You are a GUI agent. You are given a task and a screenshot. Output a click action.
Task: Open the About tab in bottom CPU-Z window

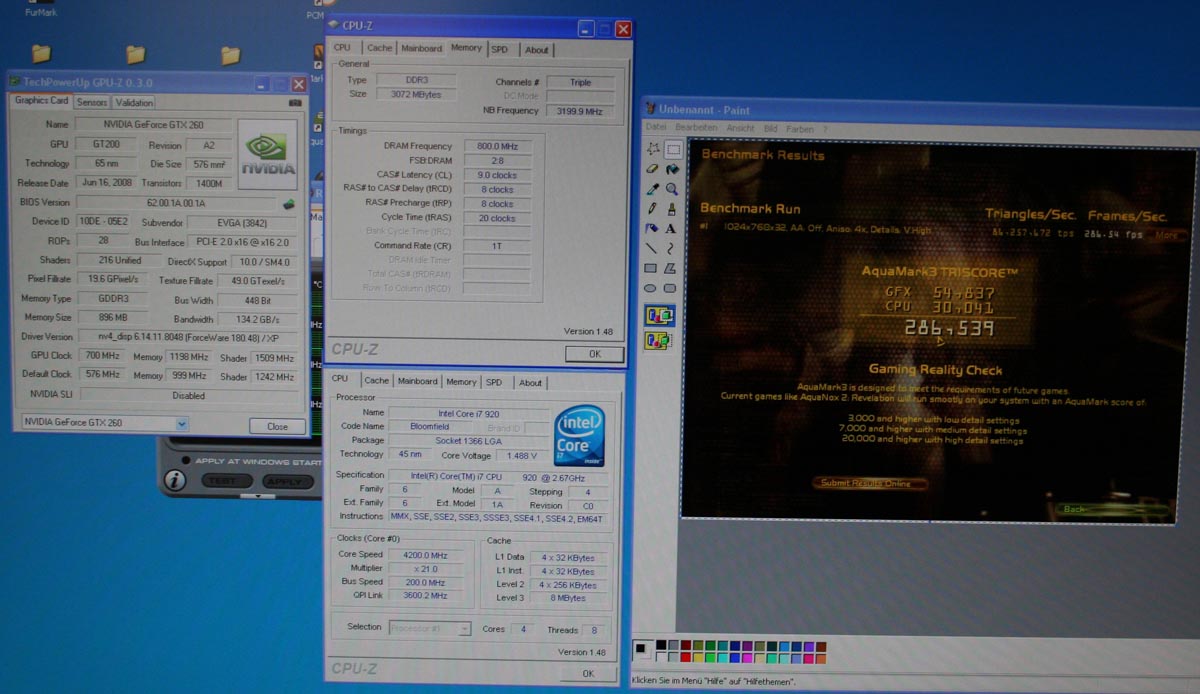coord(530,383)
